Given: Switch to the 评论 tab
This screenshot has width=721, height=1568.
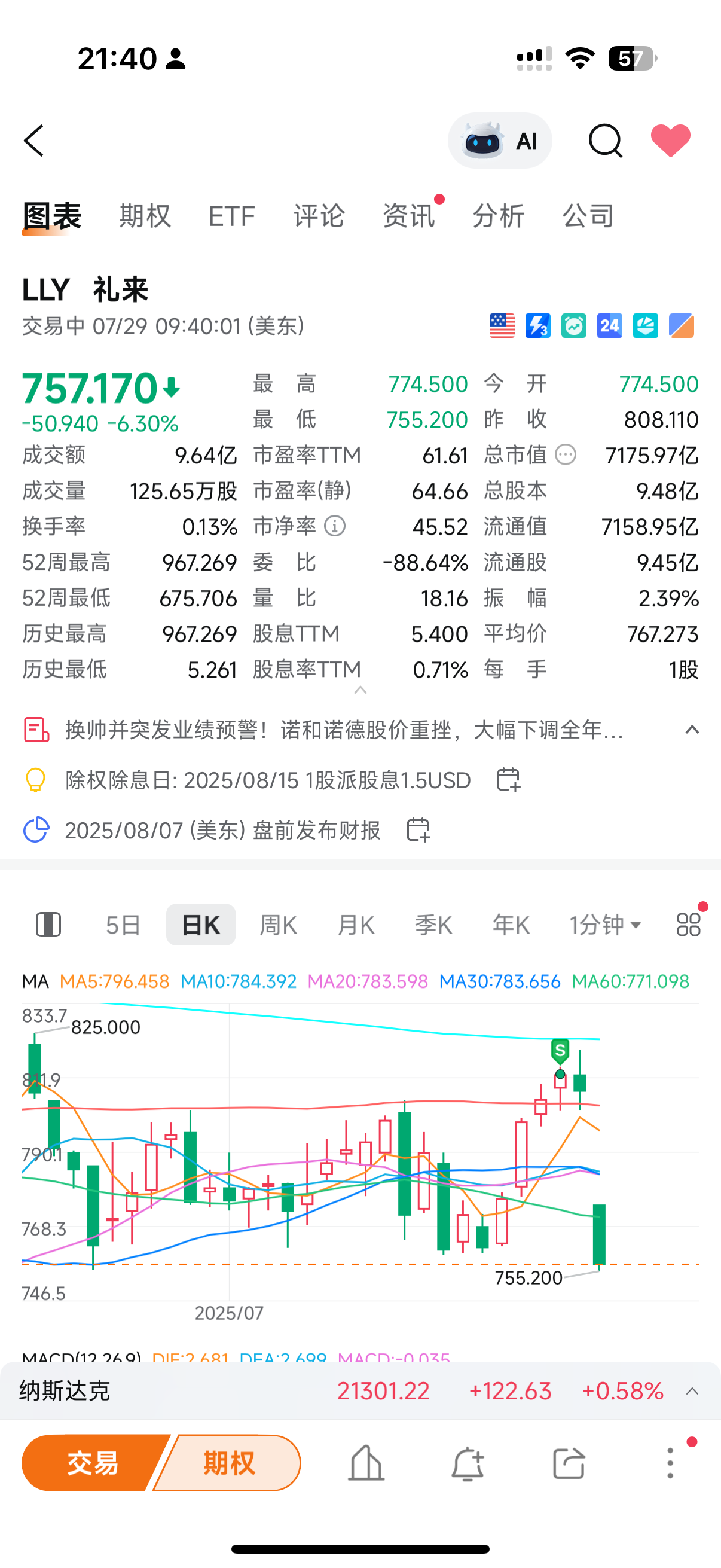Looking at the screenshot, I should click(x=319, y=216).
